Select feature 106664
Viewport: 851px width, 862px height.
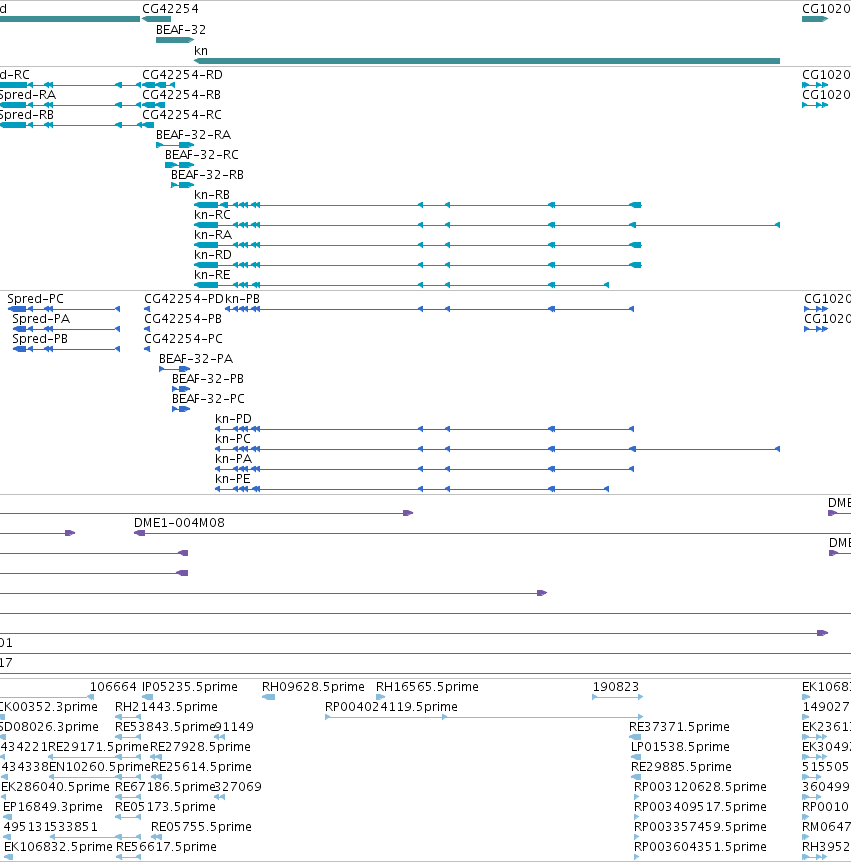click(113, 687)
